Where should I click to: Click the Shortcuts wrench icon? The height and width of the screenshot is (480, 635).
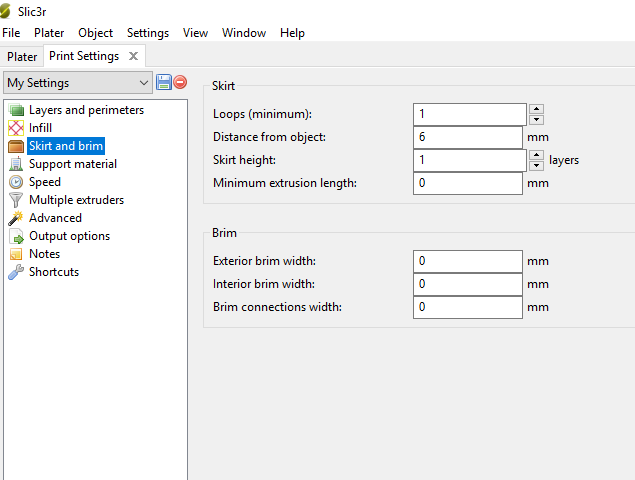click(16, 272)
